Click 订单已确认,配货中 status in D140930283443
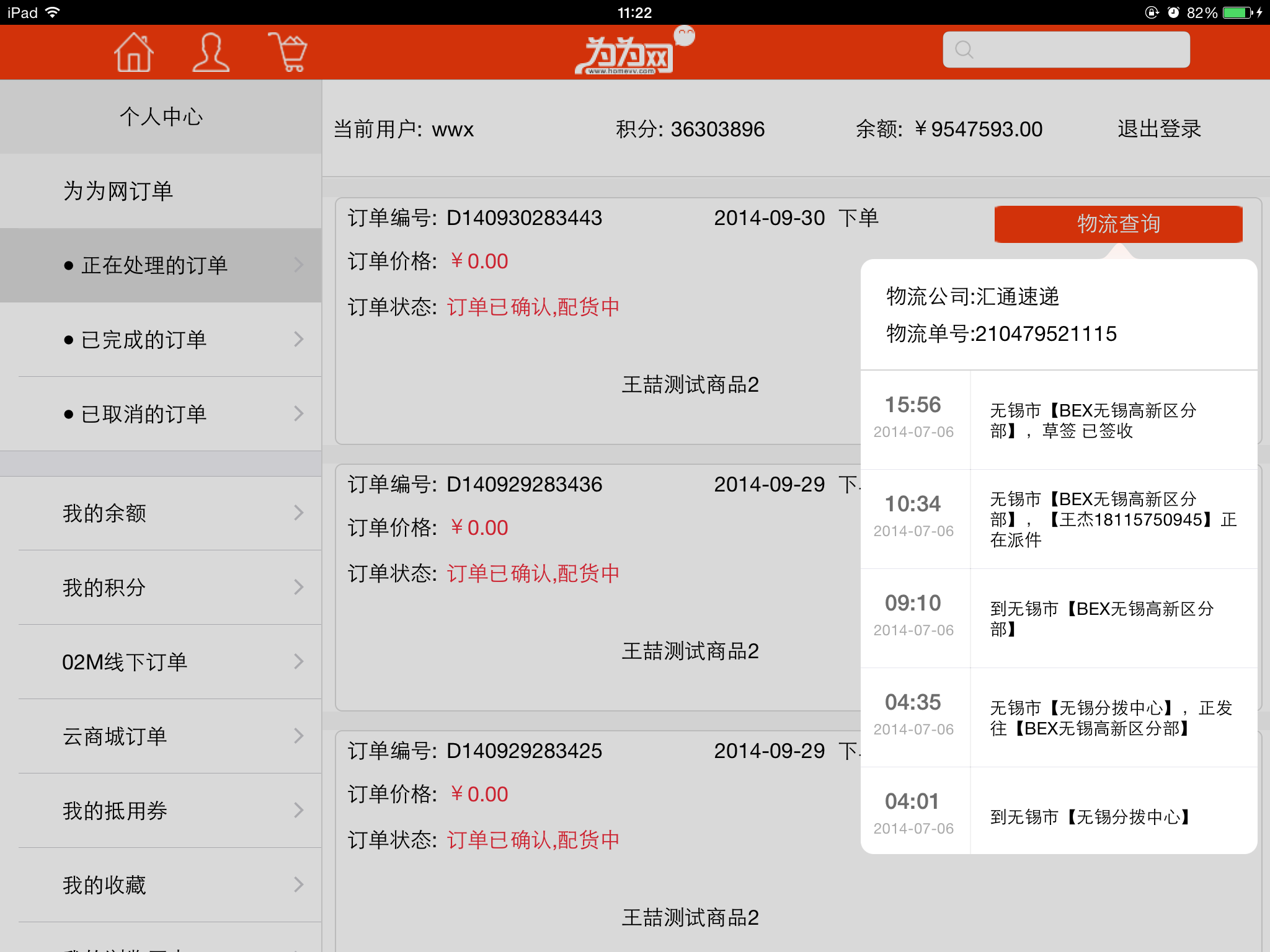1270x952 pixels. click(533, 307)
